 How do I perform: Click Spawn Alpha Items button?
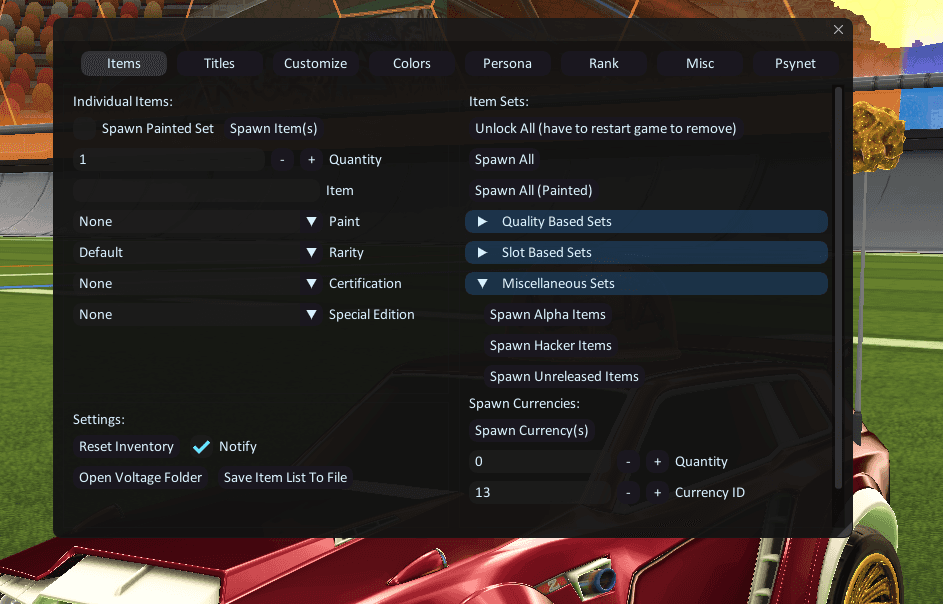[x=547, y=315]
